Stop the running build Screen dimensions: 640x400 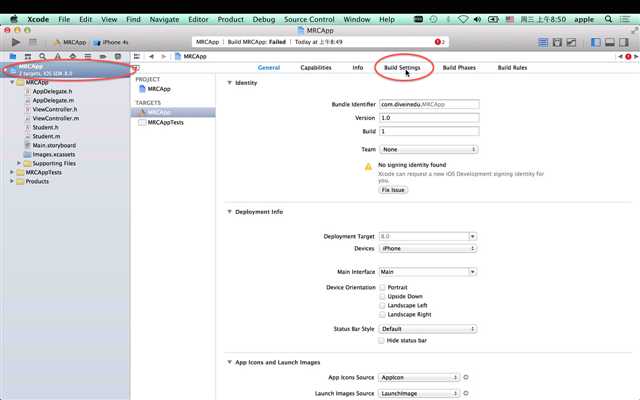pos(33,42)
